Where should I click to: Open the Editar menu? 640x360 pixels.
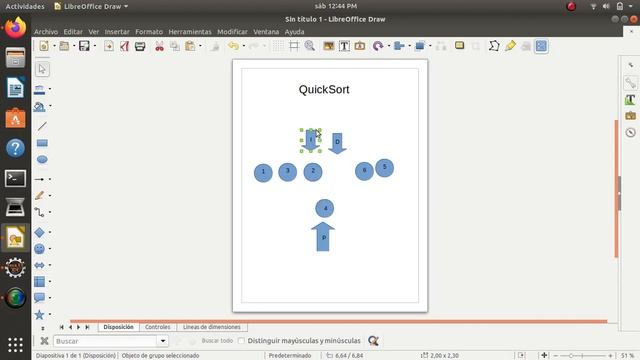73,32
